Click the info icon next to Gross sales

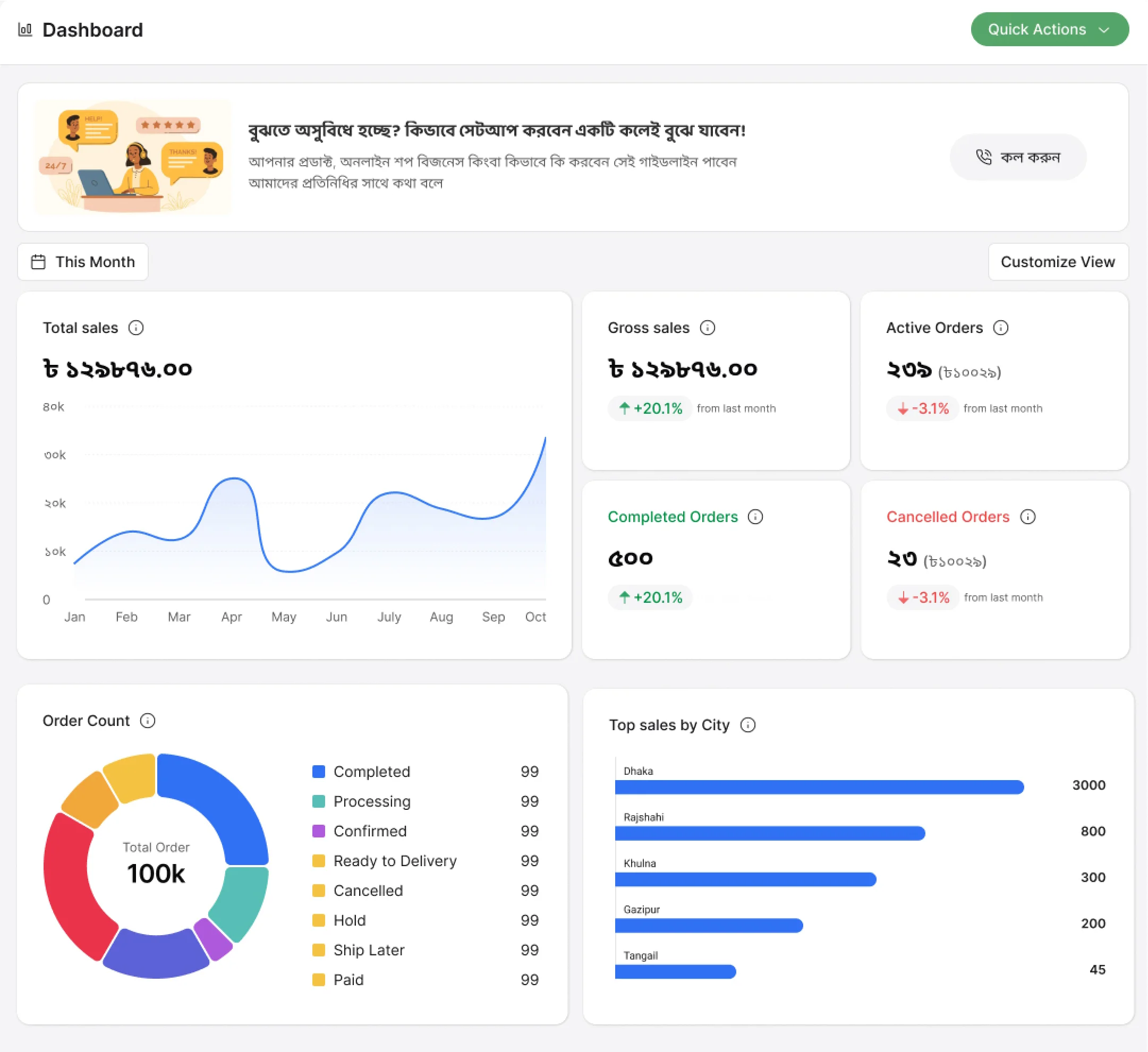(707, 328)
